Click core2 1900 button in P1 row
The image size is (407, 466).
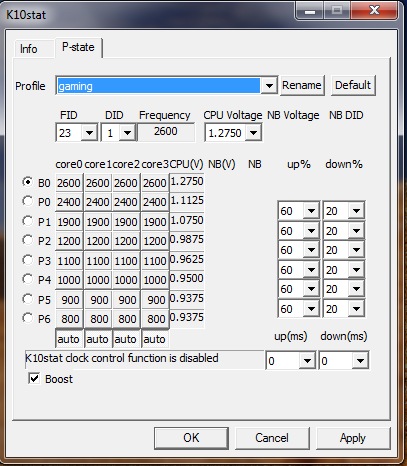[126, 222]
